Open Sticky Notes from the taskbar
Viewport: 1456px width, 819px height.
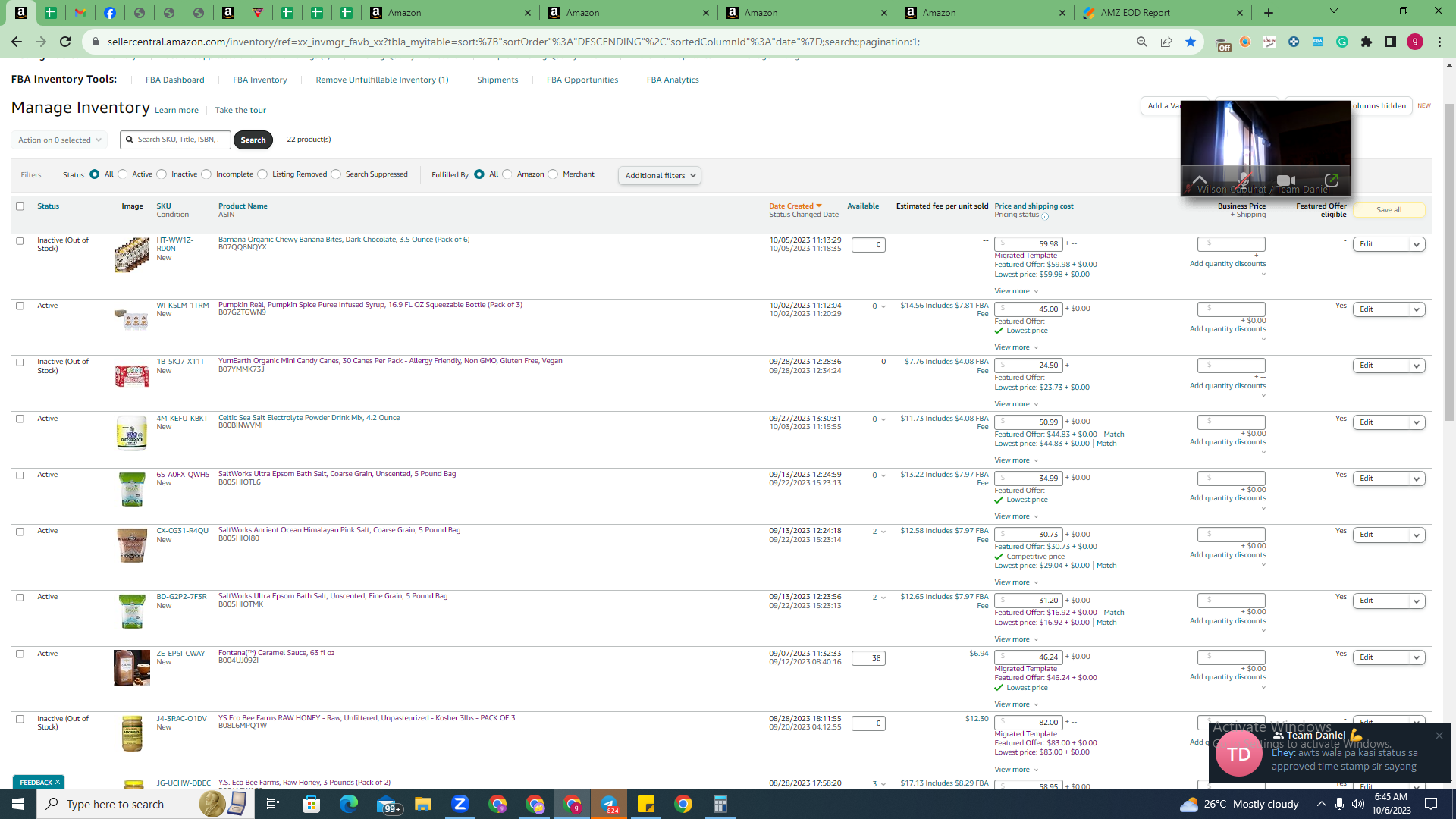646,804
